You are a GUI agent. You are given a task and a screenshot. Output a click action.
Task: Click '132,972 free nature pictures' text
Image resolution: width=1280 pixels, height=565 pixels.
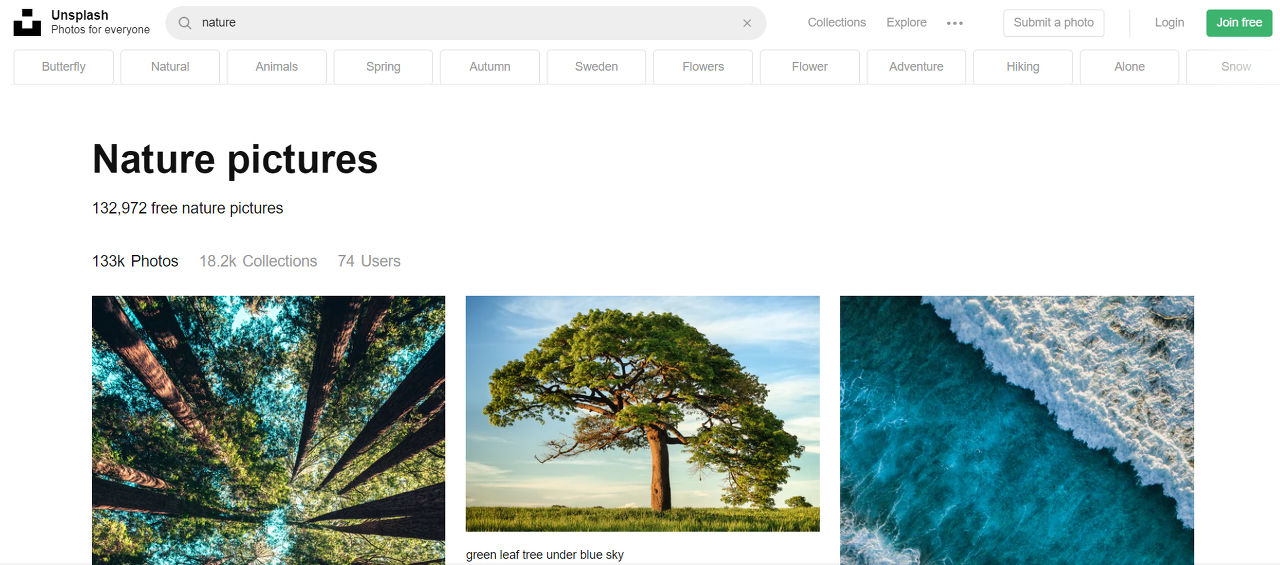click(x=188, y=208)
